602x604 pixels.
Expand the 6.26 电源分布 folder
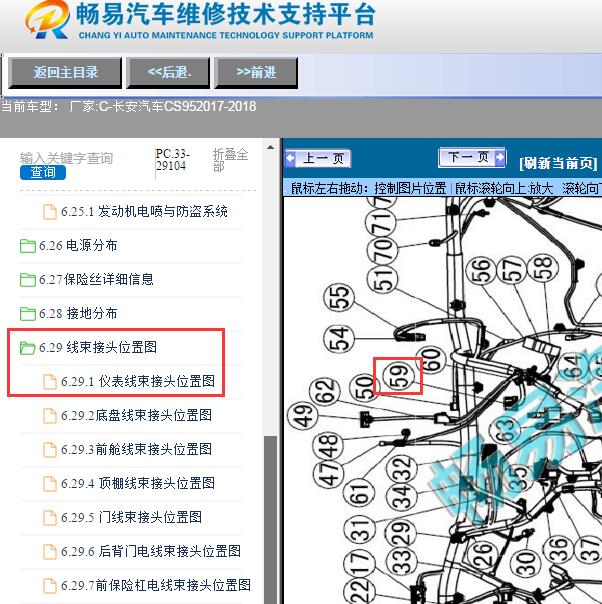pyautogui.click(x=78, y=245)
